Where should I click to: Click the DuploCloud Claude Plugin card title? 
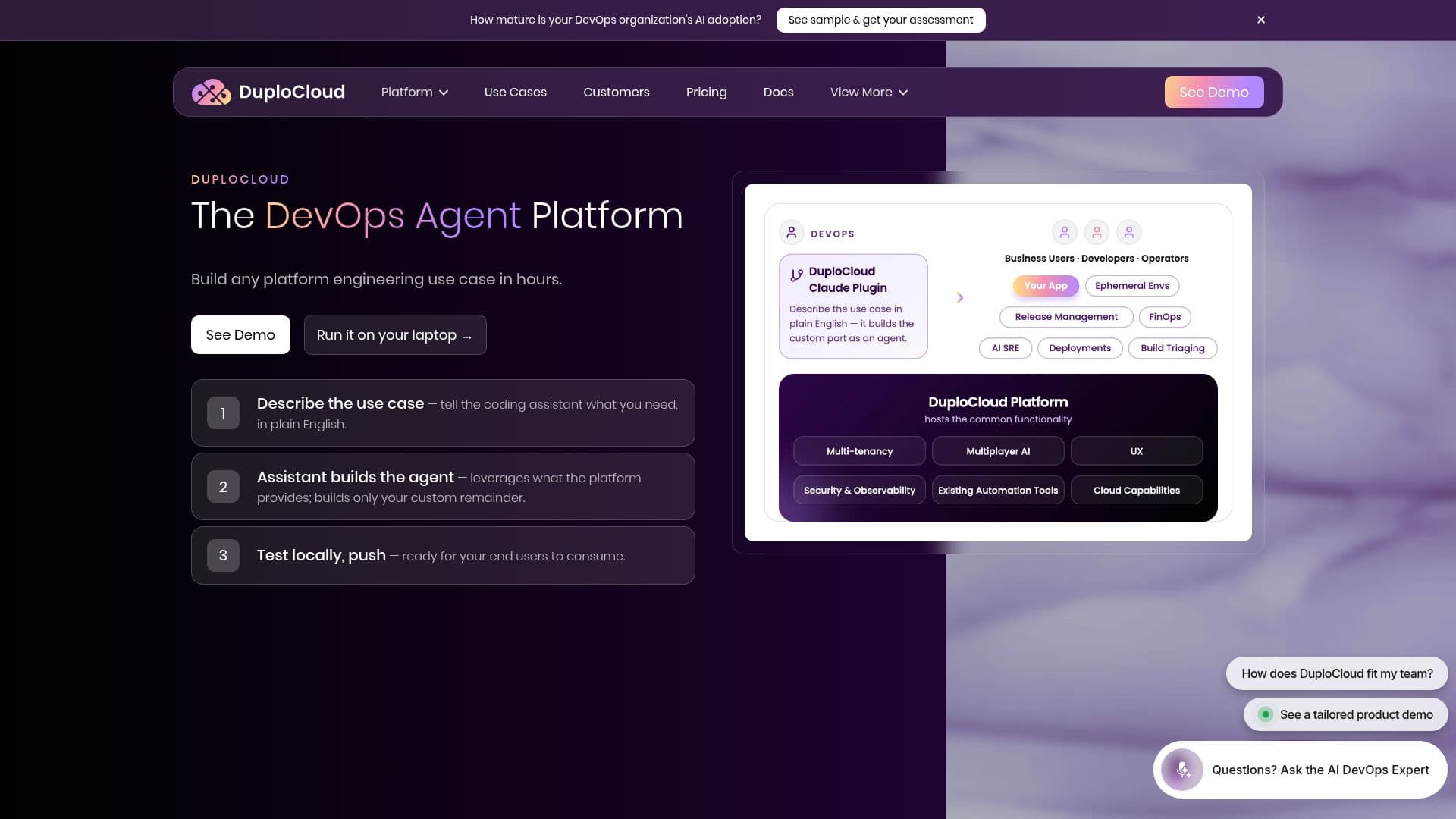848,280
